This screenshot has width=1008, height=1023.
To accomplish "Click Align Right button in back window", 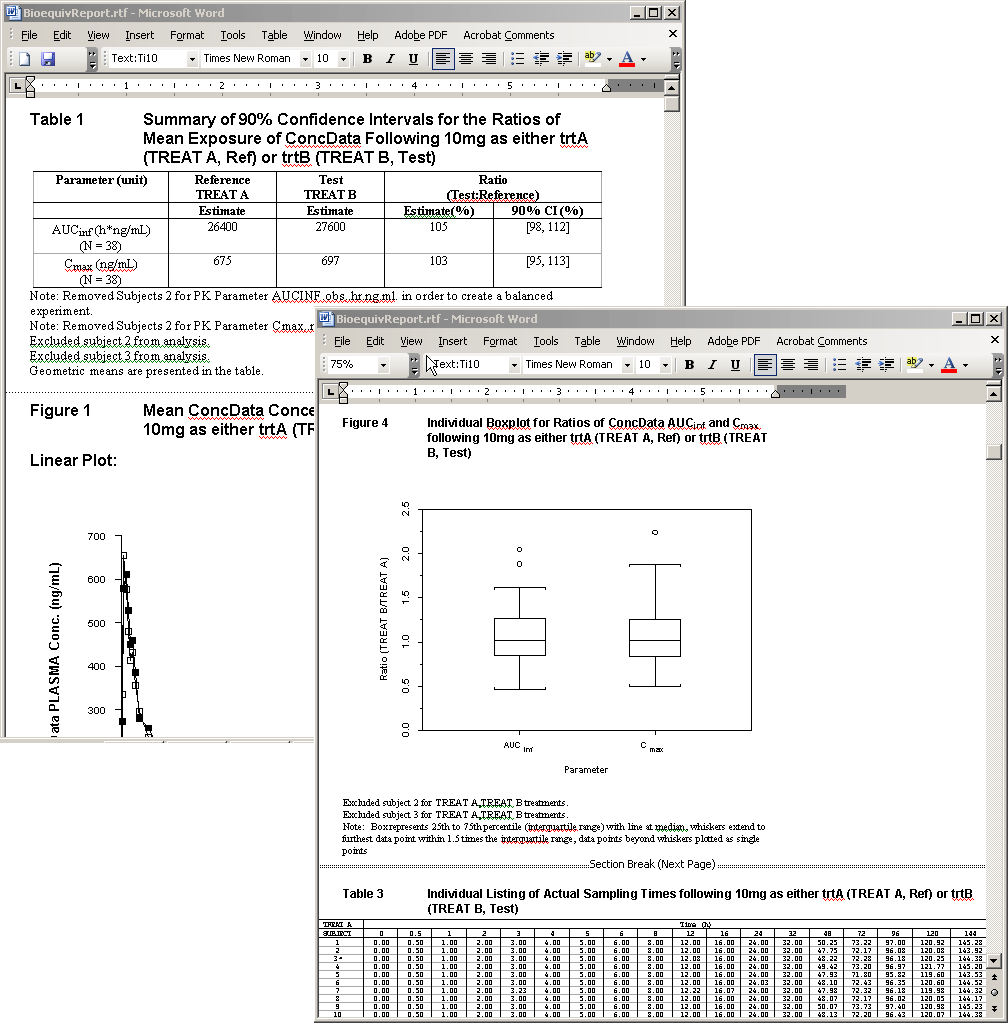I will click(489, 59).
